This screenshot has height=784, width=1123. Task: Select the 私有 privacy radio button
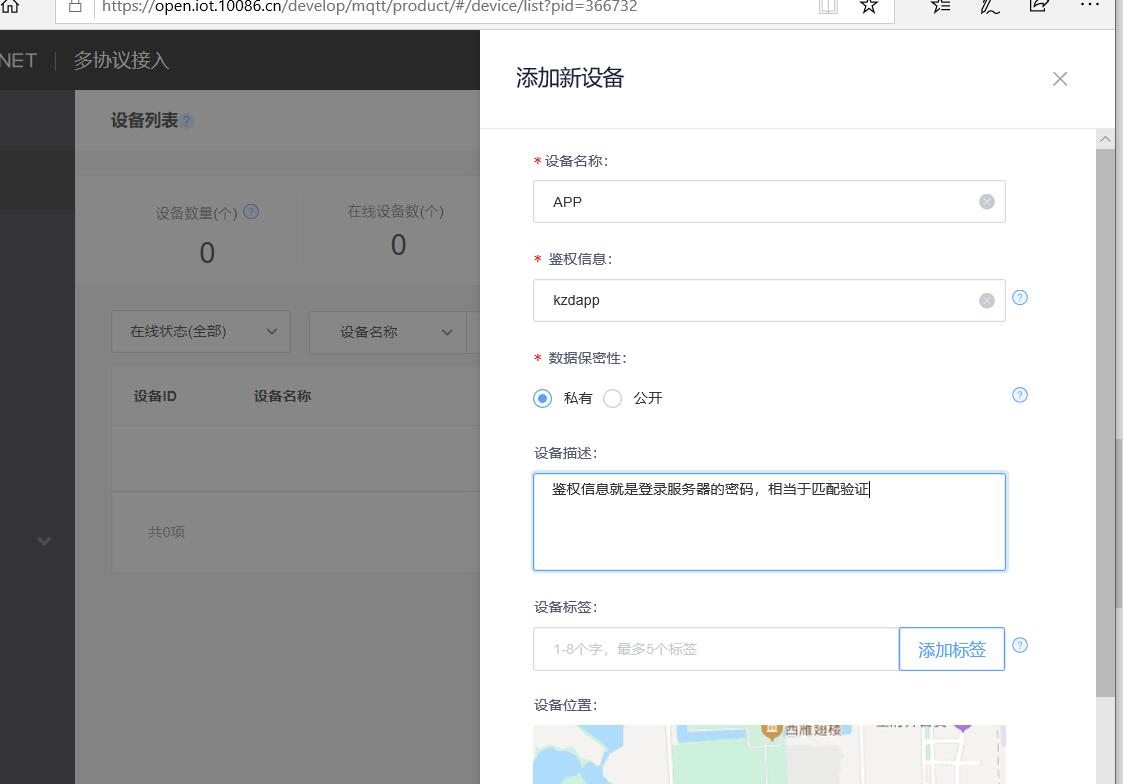click(541, 397)
